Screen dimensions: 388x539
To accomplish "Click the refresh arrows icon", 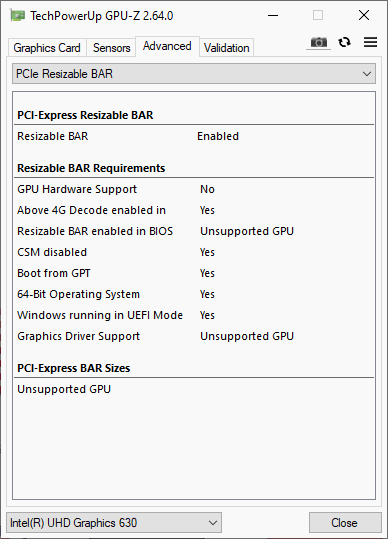I will [344, 42].
